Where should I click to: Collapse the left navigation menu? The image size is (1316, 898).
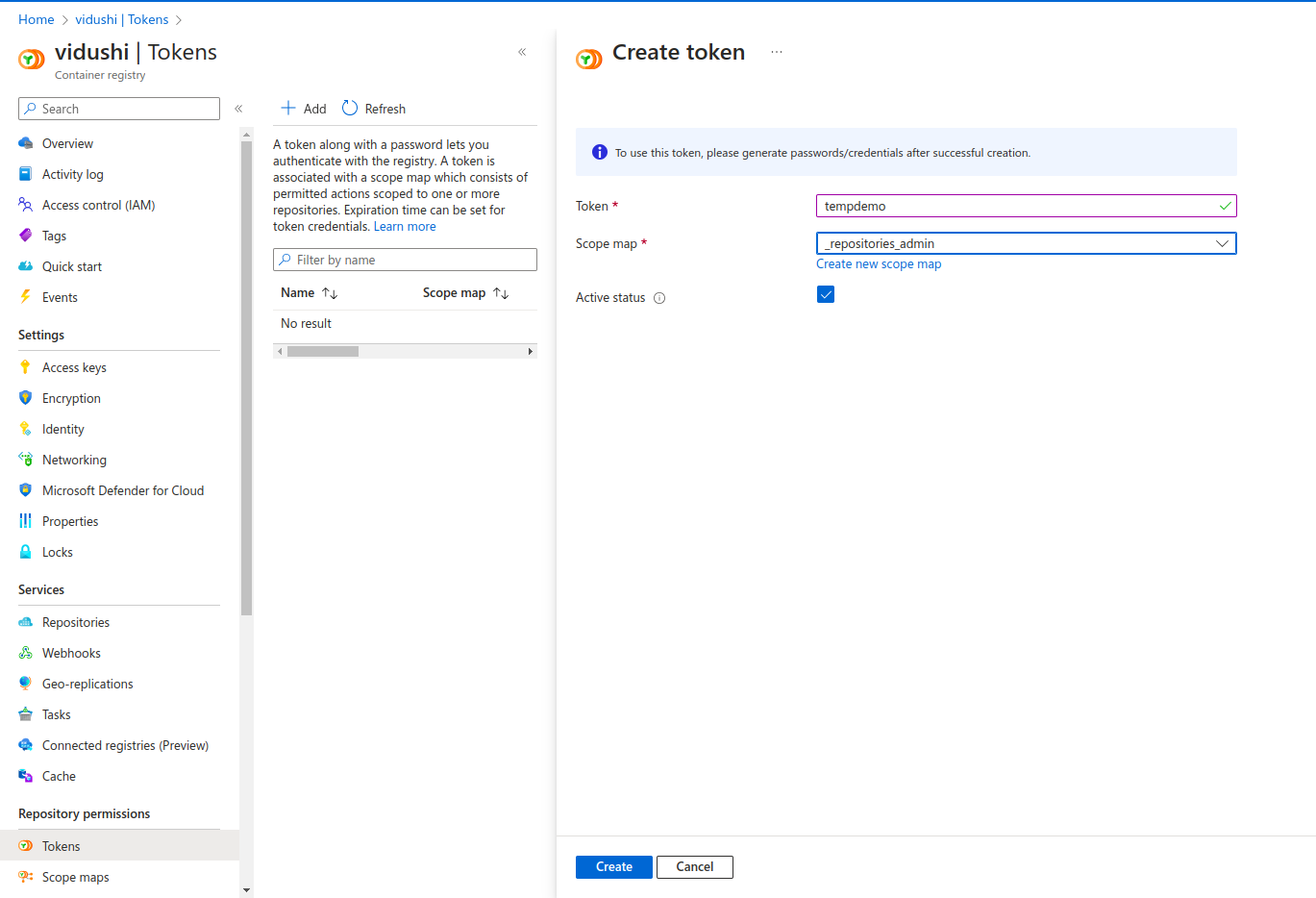[238, 109]
